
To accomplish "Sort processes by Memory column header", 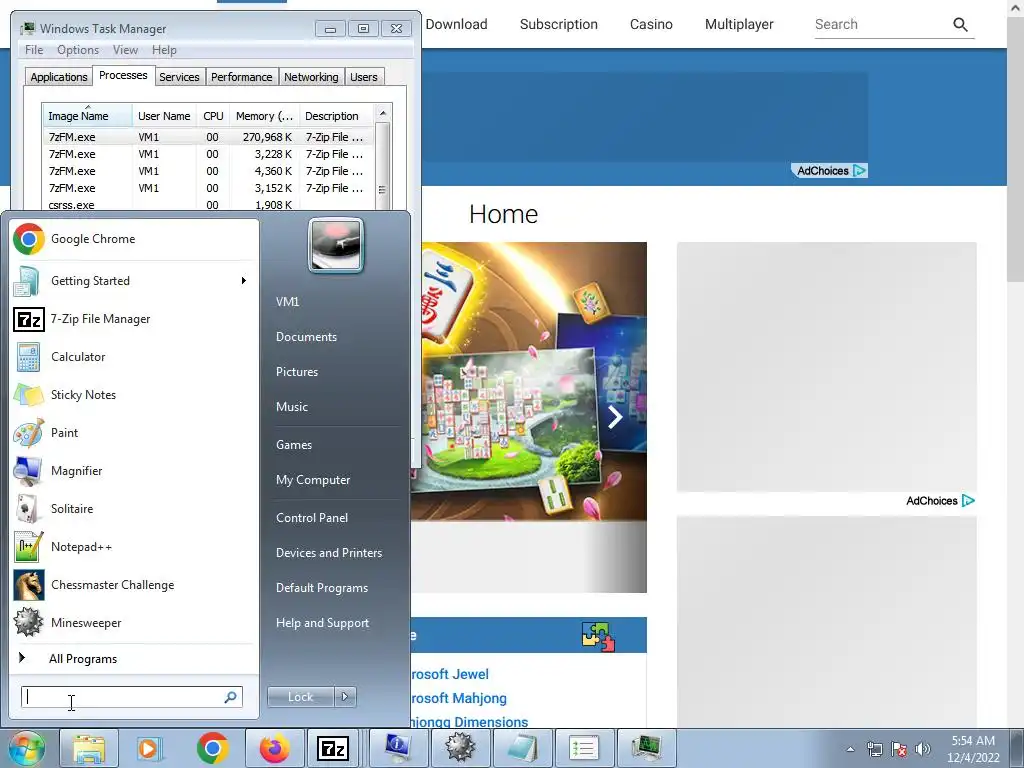I will click(264, 116).
